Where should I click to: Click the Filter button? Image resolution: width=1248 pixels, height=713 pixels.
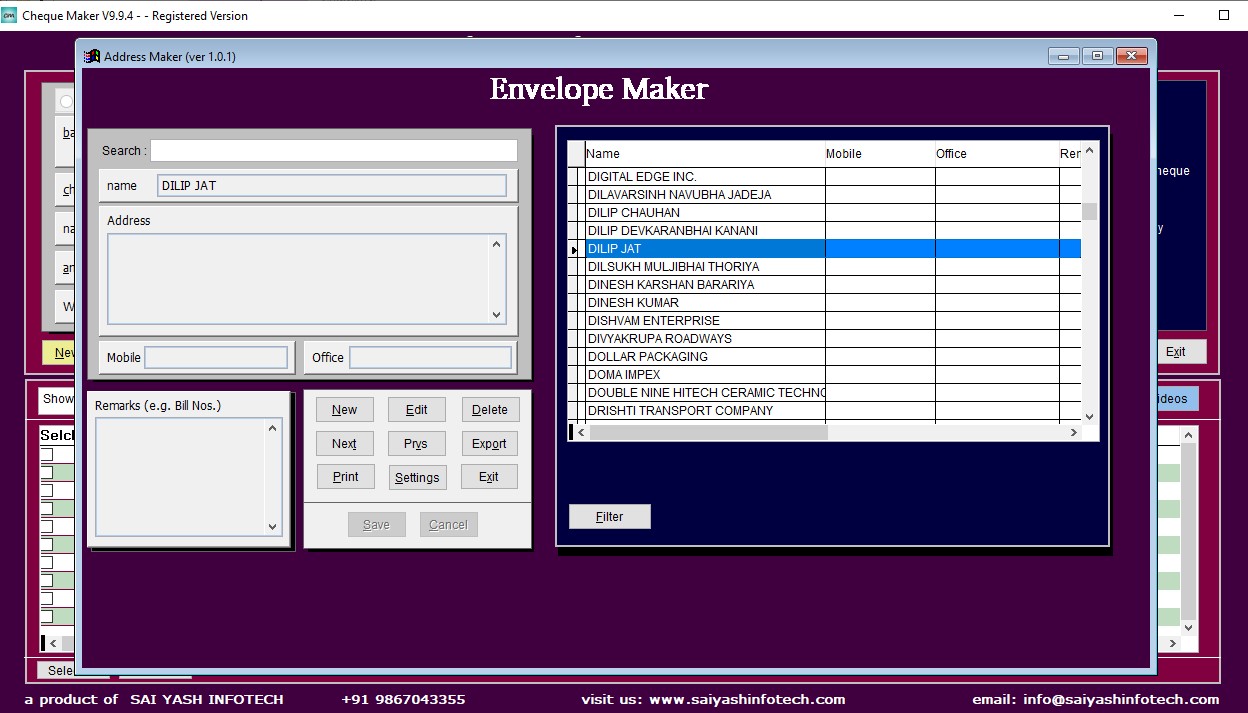tap(610, 517)
